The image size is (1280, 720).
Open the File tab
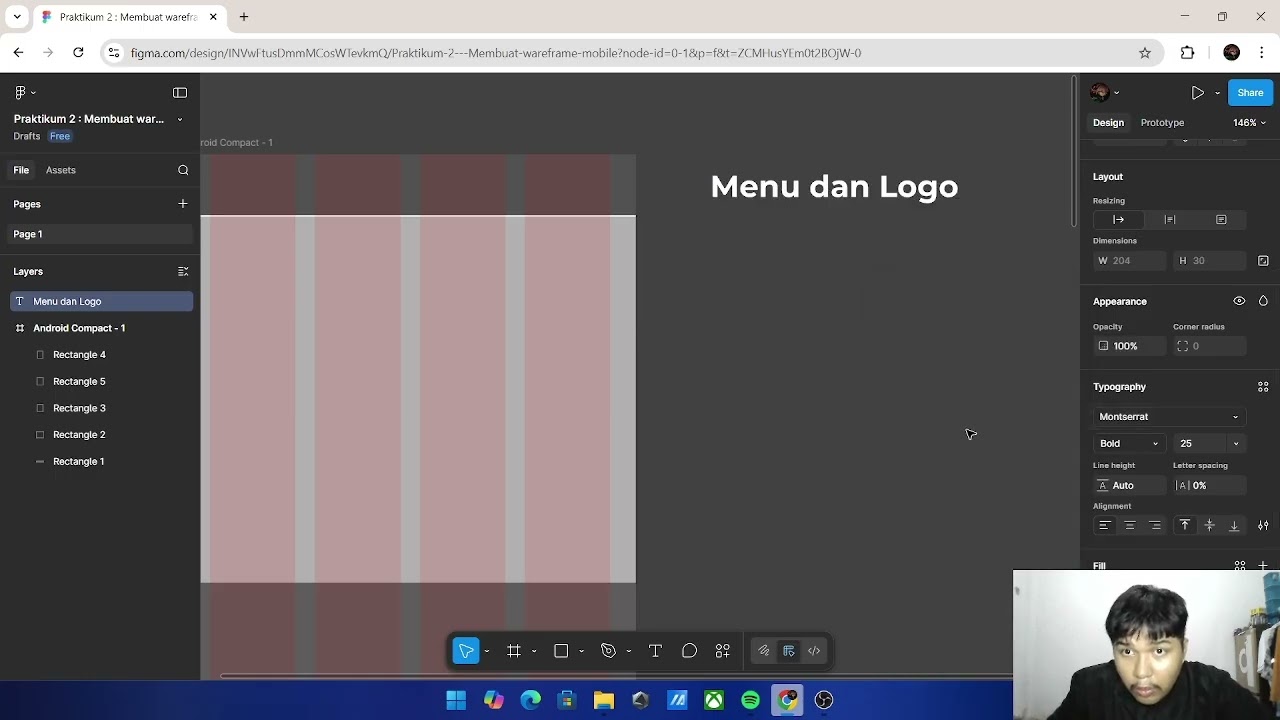click(x=21, y=170)
